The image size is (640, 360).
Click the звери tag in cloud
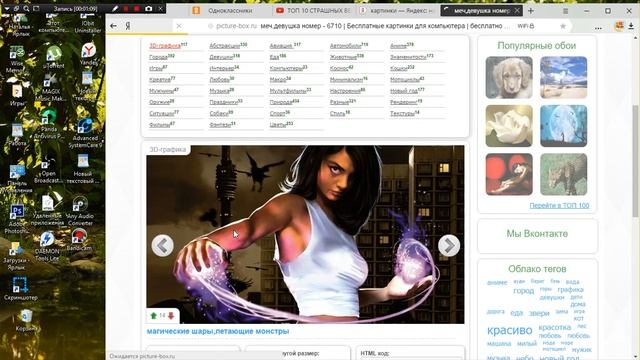pyautogui.click(x=539, y=313)
